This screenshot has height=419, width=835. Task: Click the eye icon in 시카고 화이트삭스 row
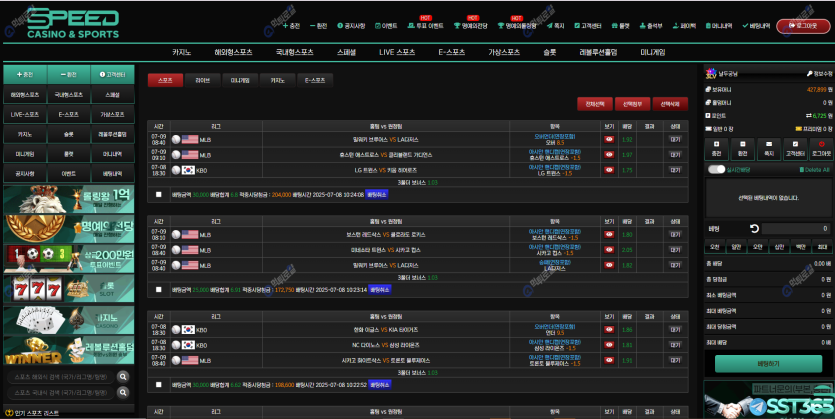pyautogui.click(x=609, y=360)
